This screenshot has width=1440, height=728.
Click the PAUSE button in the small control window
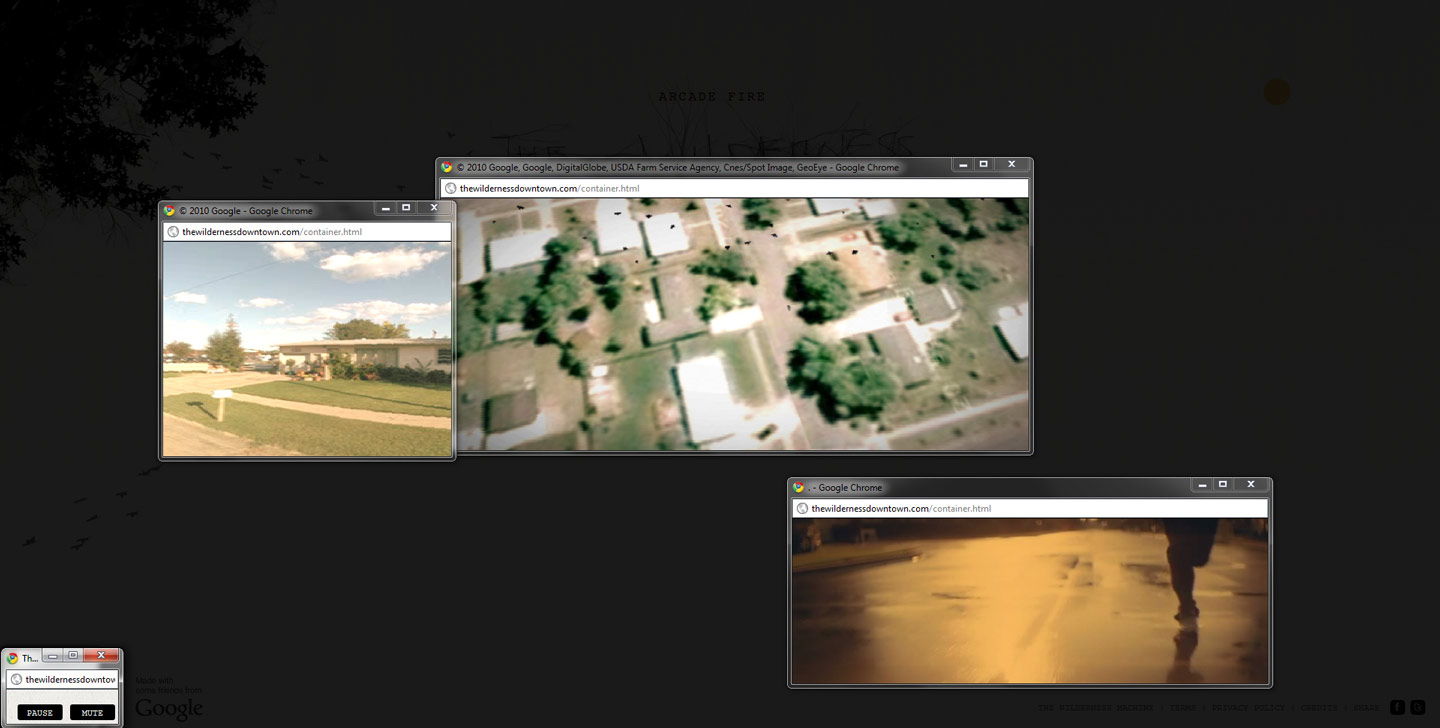point(40,713)
